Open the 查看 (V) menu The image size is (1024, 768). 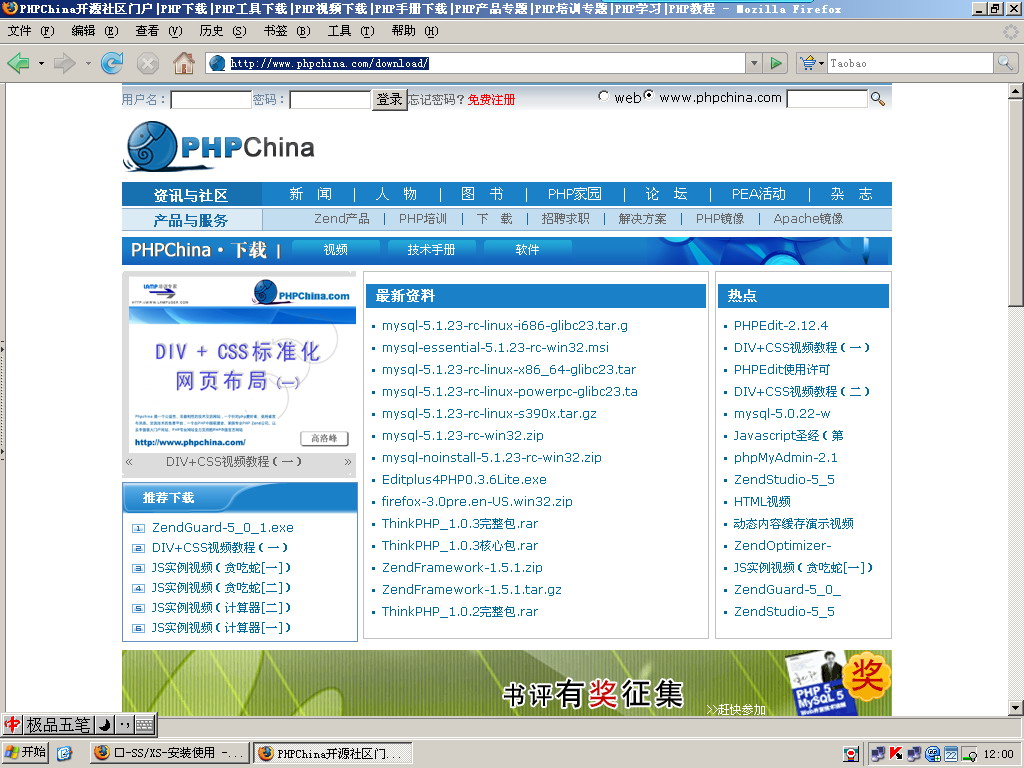[x=159, y=31]
